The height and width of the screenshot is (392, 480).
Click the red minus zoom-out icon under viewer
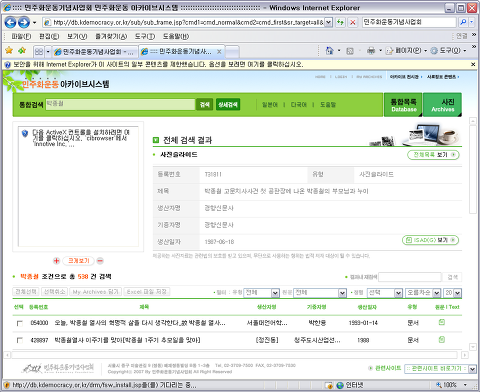click(x=100, y=261)
